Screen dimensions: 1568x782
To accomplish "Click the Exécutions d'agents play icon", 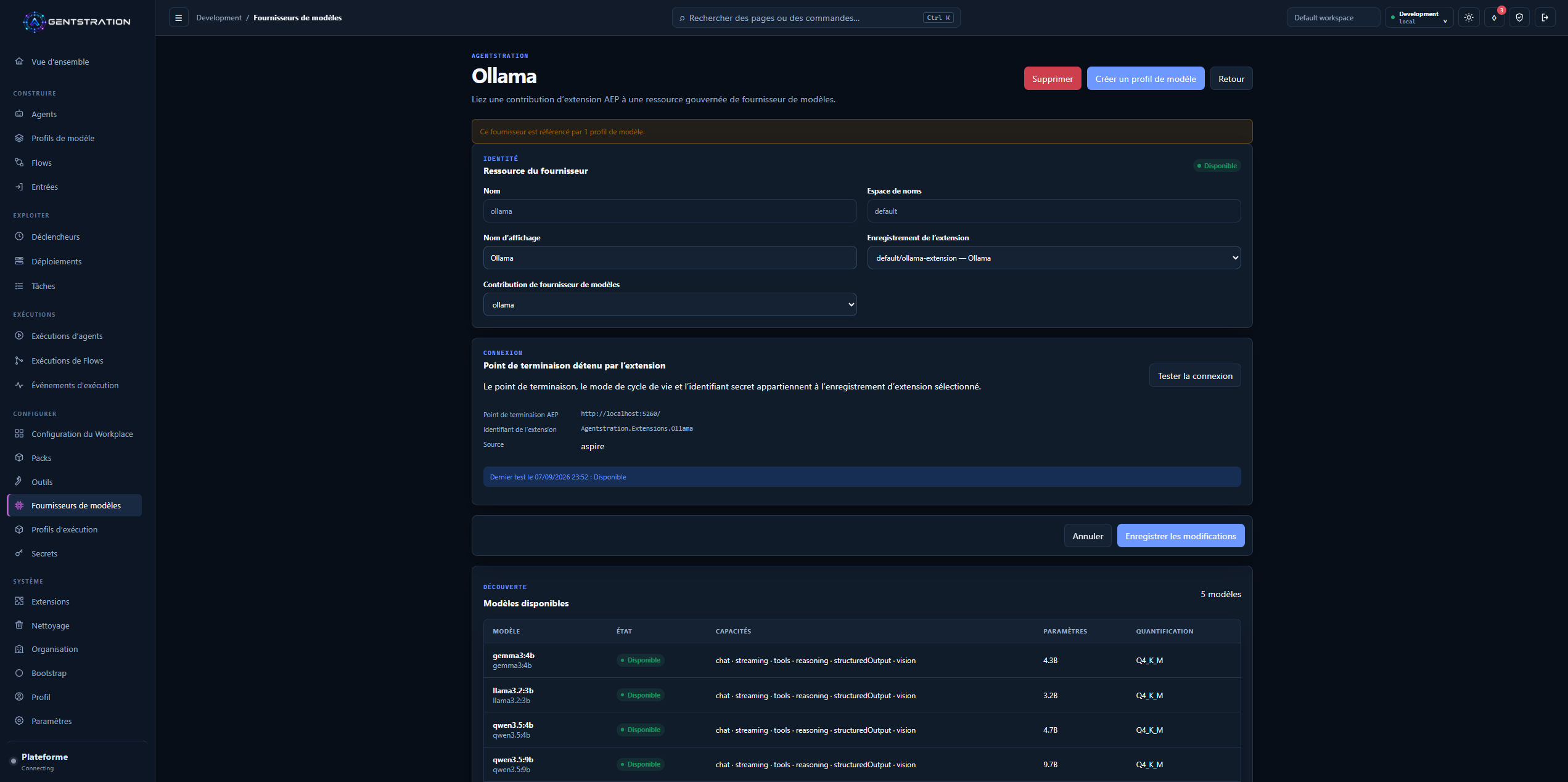I will [19, 336].
